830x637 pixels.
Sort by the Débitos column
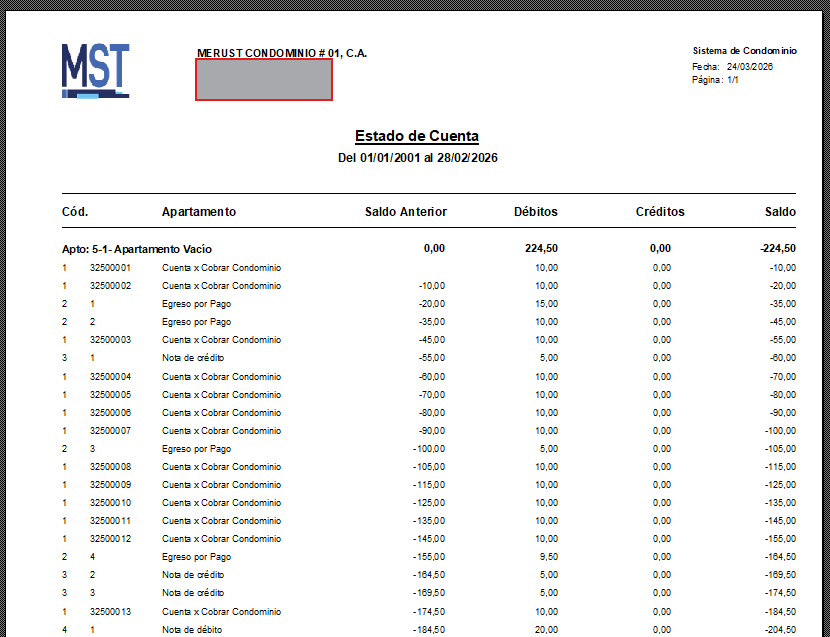tap(536, 211)
